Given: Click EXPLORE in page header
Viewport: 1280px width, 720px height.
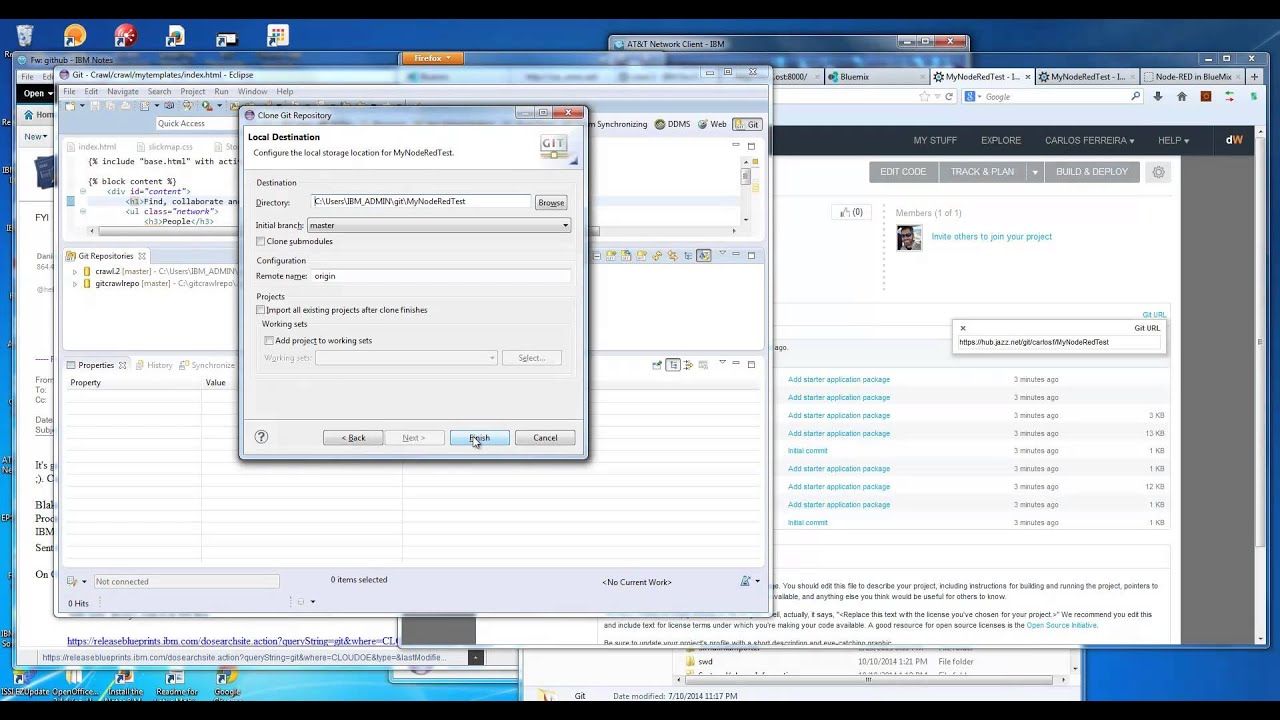Looking at the screenshot, I should (1001, 141).
